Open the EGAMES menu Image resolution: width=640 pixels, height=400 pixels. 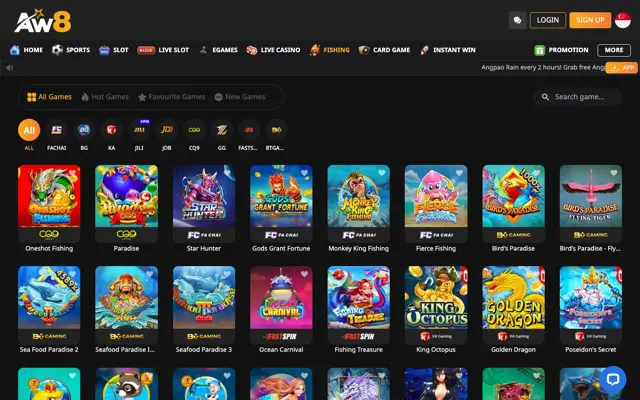click(x=218, y=50)
